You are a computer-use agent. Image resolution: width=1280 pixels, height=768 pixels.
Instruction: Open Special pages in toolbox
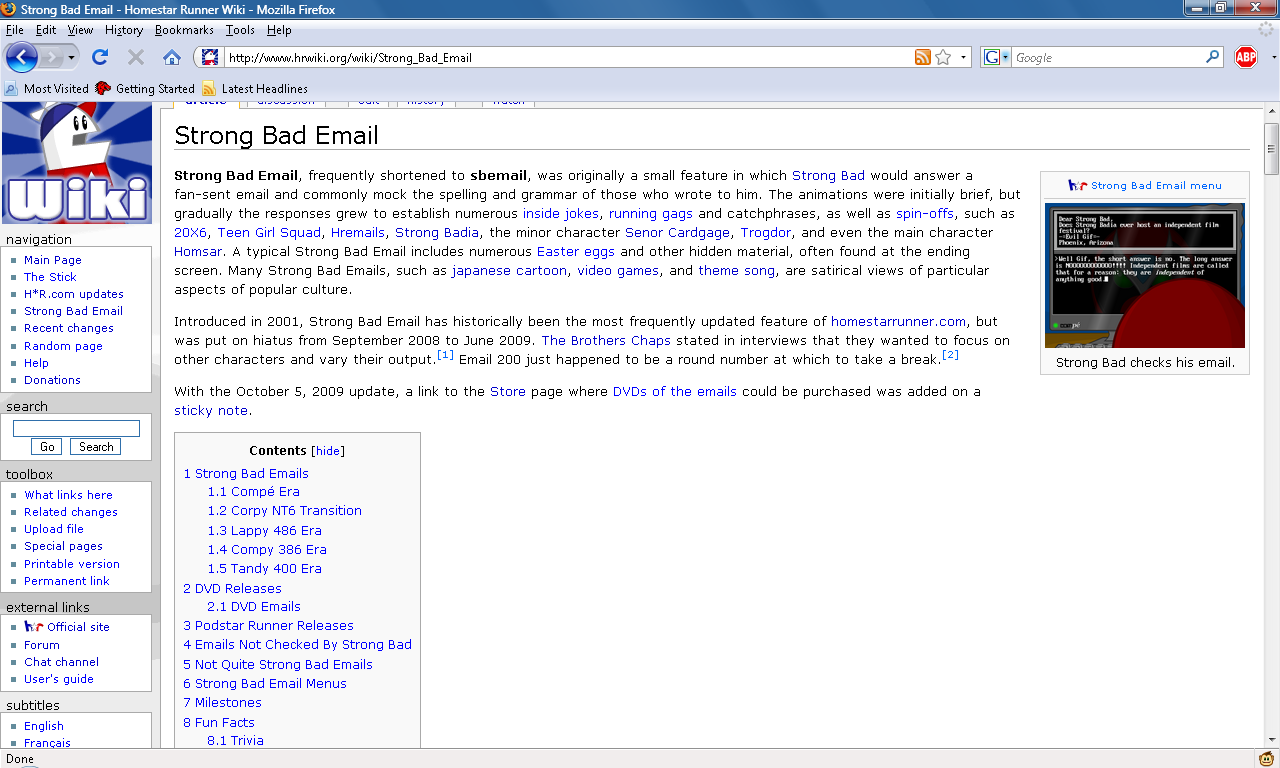[x=63, y=546]
